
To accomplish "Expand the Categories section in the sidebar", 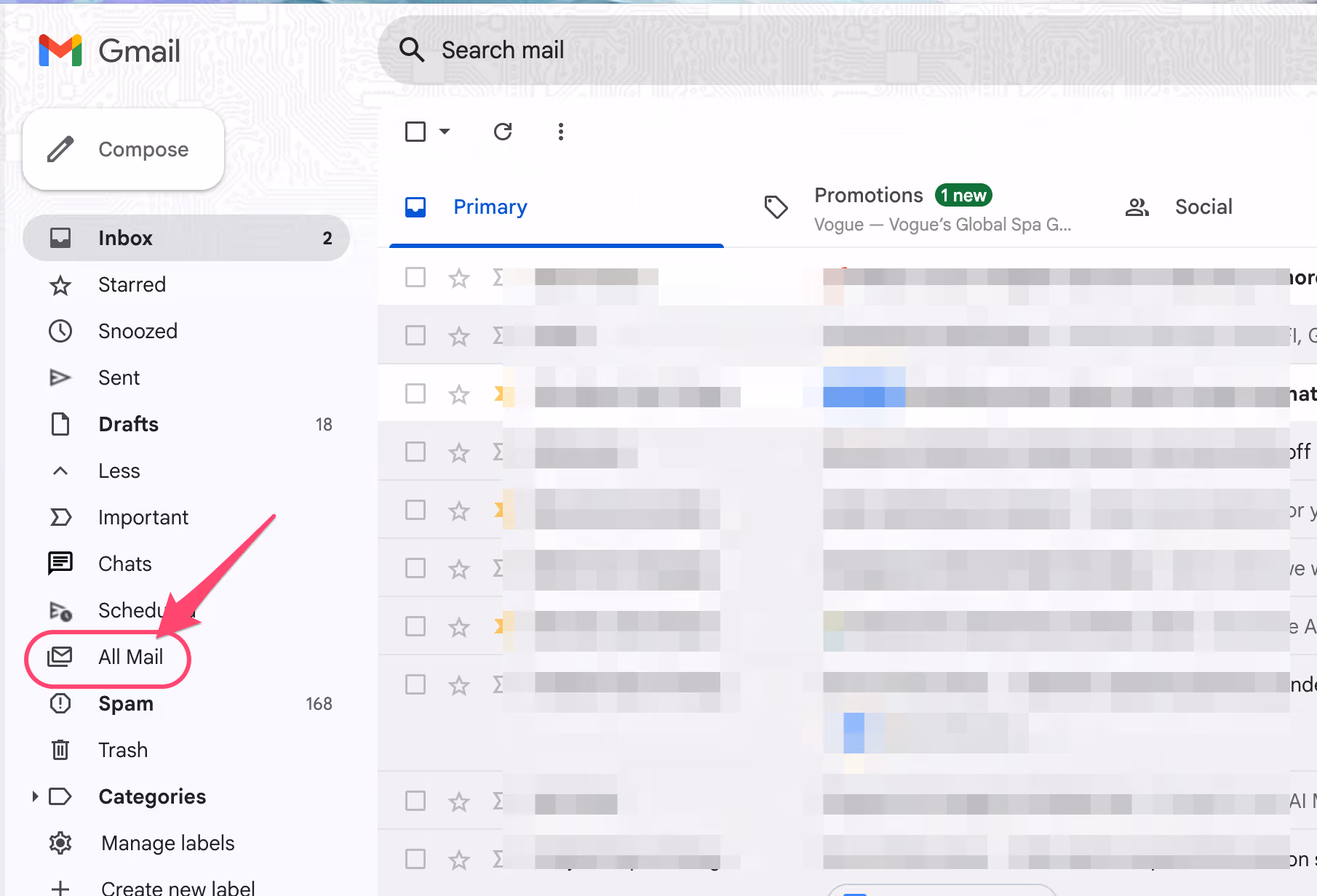I will coord(34,796).
